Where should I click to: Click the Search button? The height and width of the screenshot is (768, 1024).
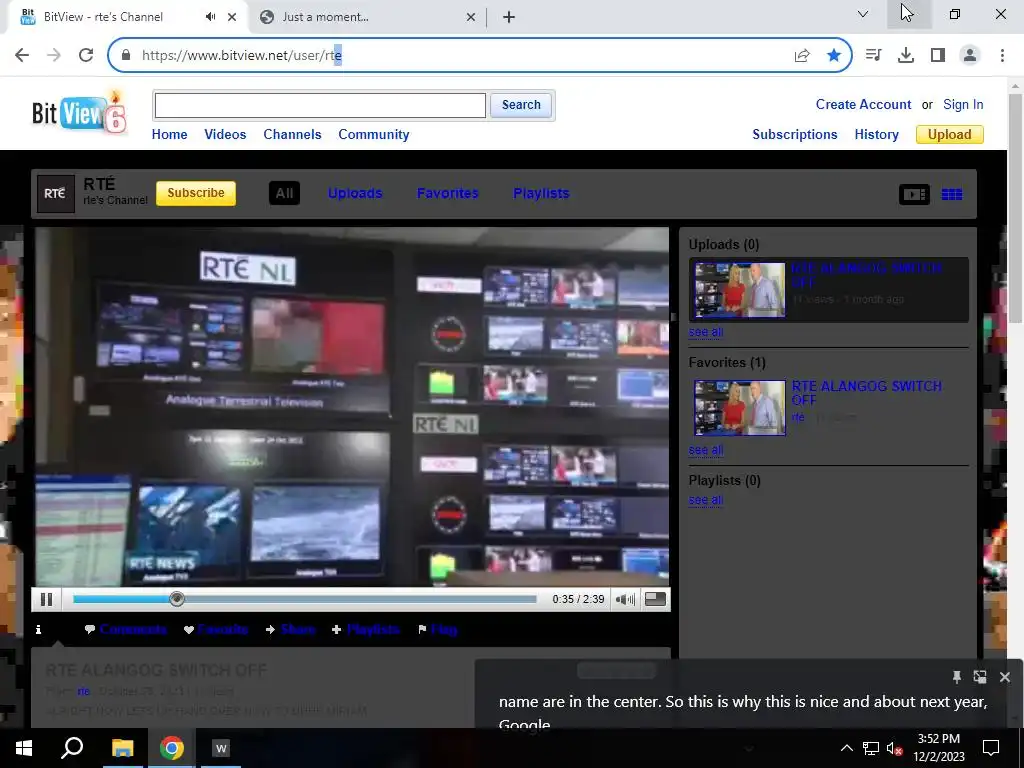point(521,105)
